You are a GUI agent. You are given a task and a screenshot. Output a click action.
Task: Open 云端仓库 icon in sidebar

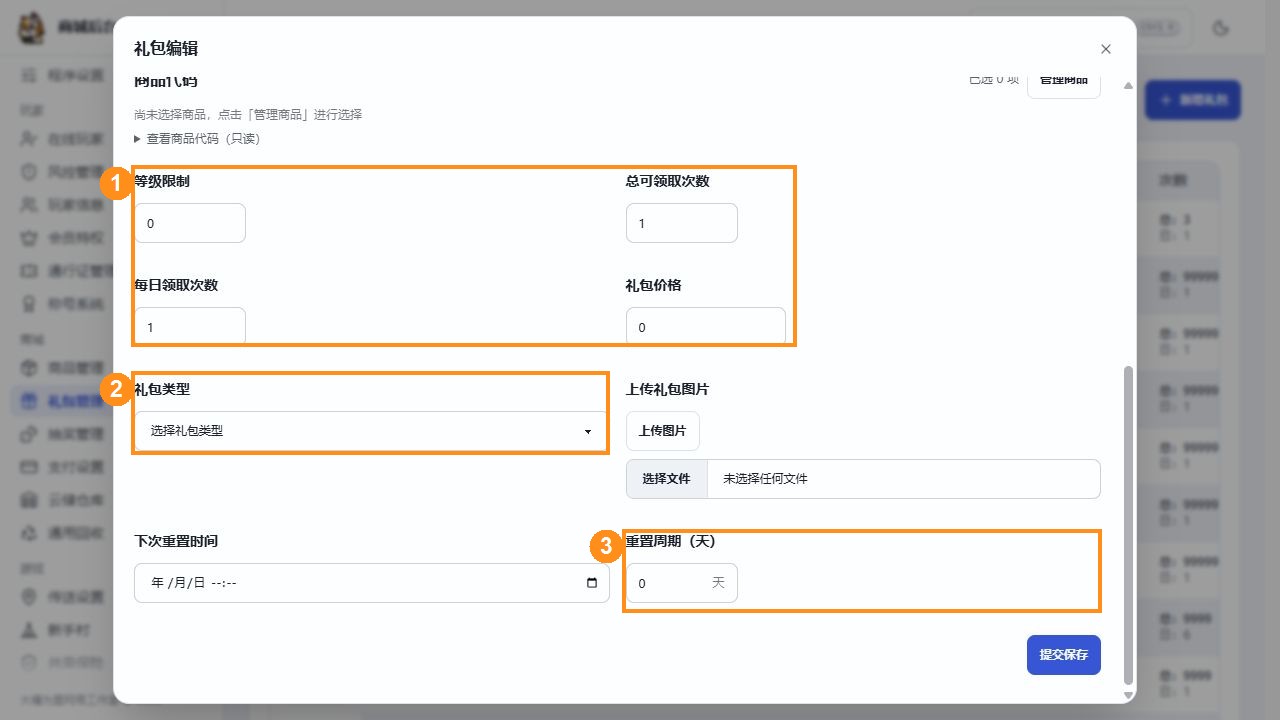click(29, 500)
